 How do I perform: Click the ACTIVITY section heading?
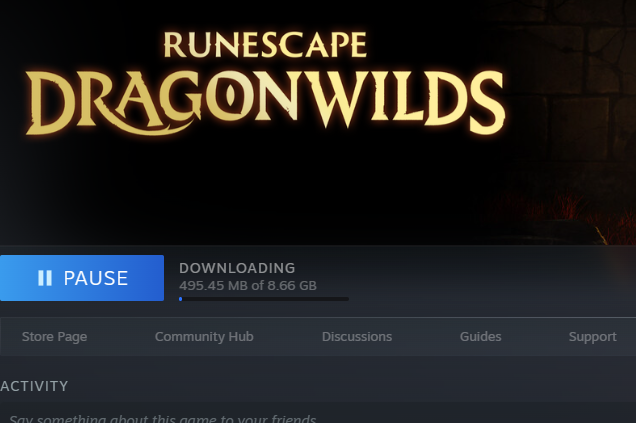(34, 386)
